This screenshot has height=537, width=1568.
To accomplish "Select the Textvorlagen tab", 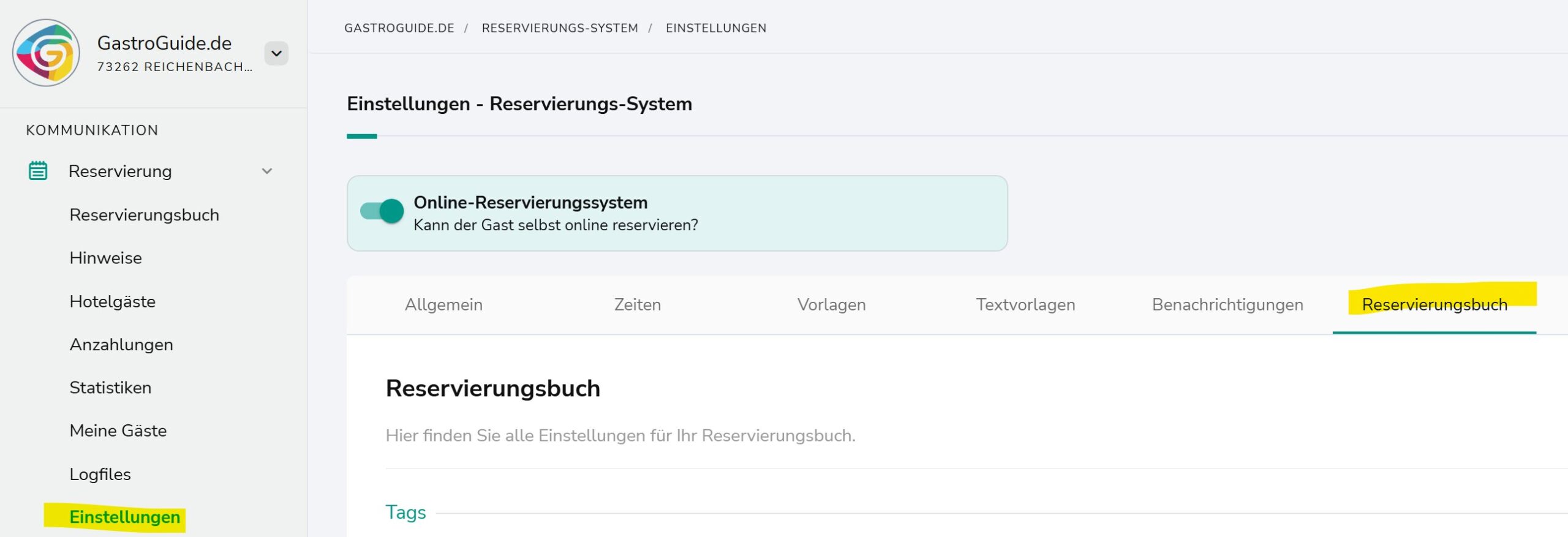I will [1025, 305].
